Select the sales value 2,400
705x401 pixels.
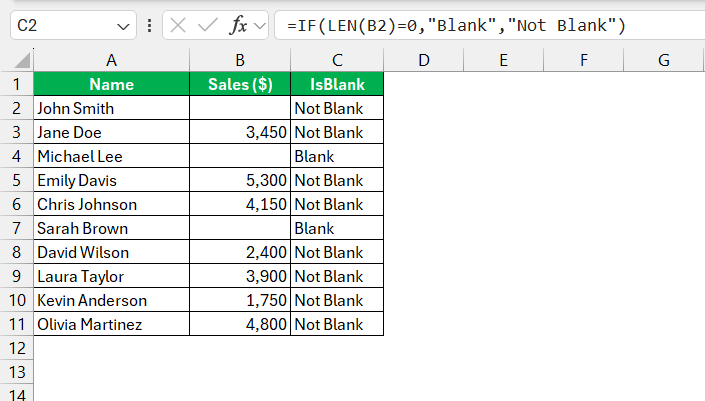[x=240, y=252]
